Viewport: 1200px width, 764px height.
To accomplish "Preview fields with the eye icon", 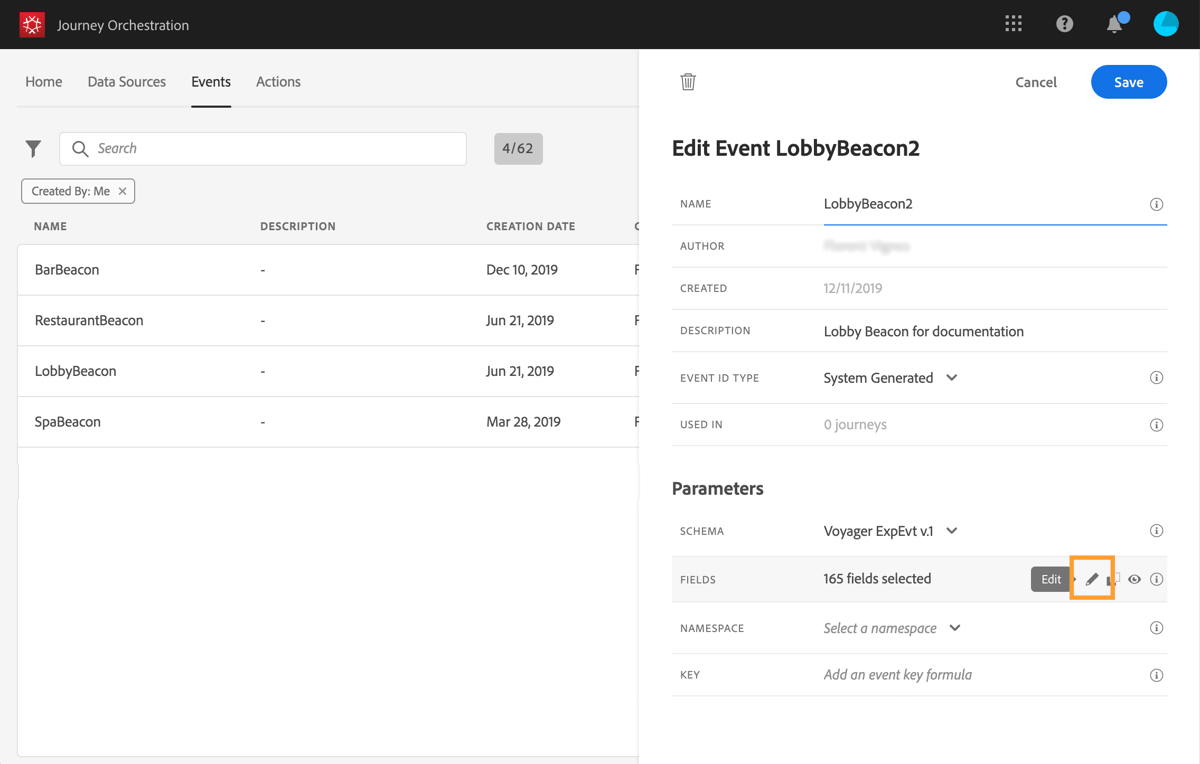I will pyautogui.click(x=1134, y=579).
